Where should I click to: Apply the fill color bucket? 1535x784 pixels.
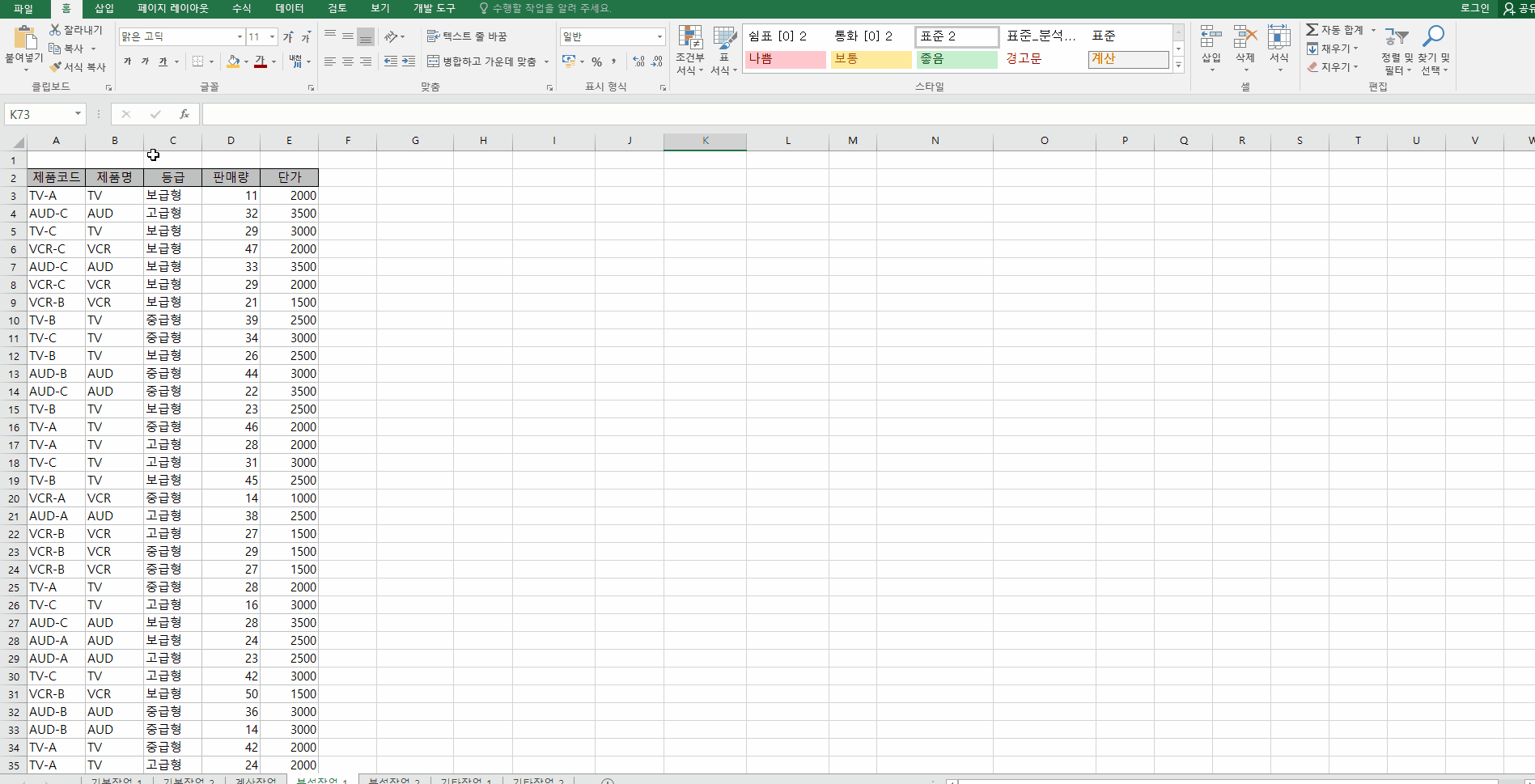pyautogui.click(x=233, y=61)
